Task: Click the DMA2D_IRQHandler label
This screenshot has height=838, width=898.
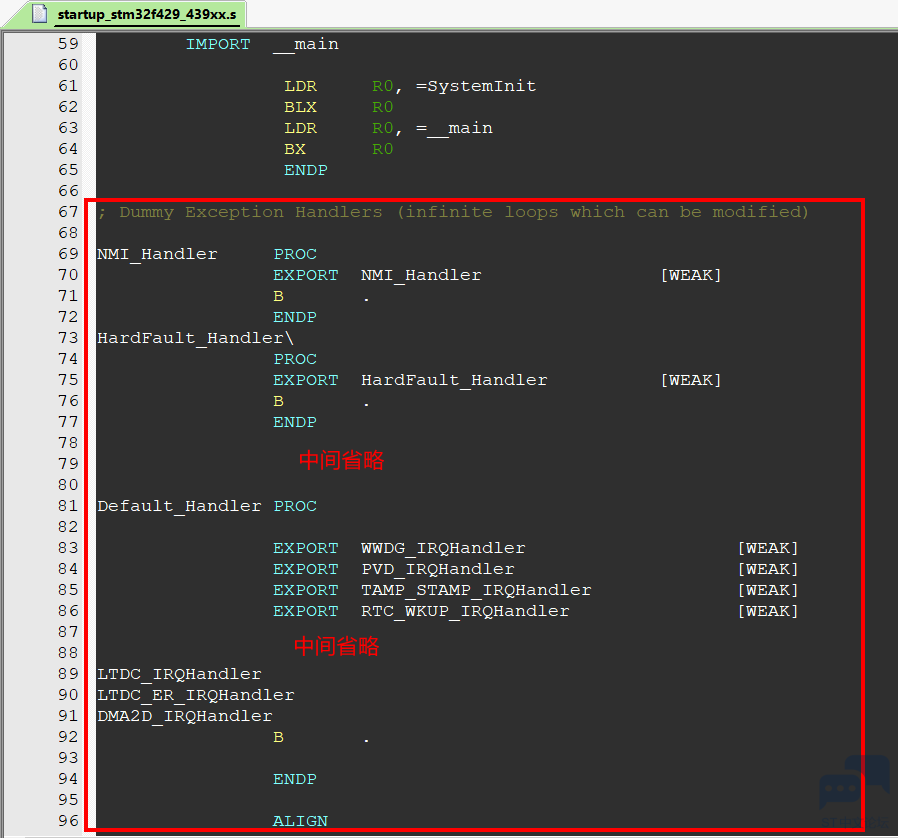Action: coord(184,716)
